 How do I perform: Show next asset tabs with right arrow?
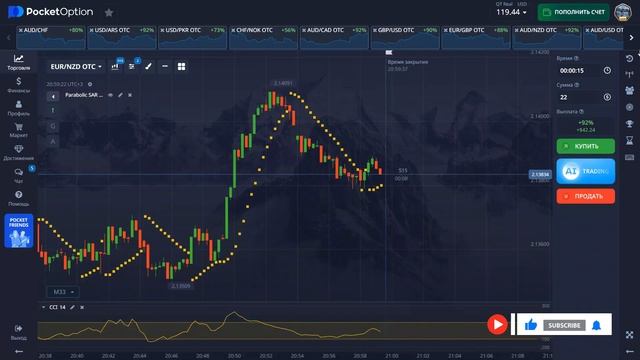[x=631, y=38]
